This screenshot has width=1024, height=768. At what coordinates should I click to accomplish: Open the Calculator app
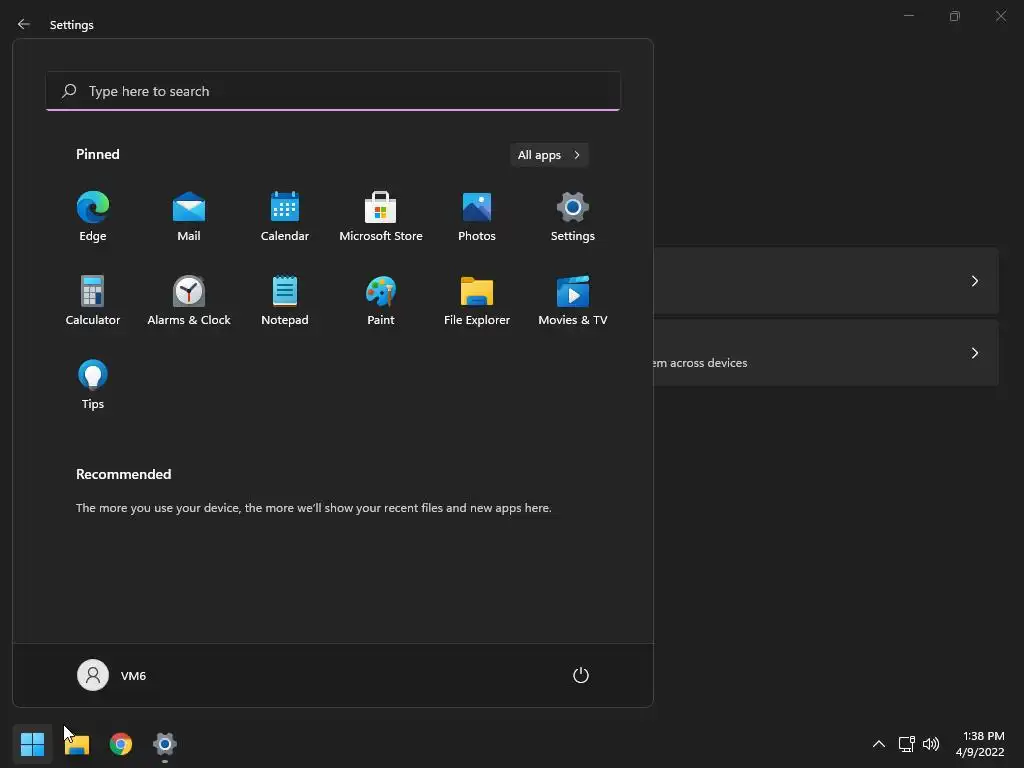click(93, 300)
